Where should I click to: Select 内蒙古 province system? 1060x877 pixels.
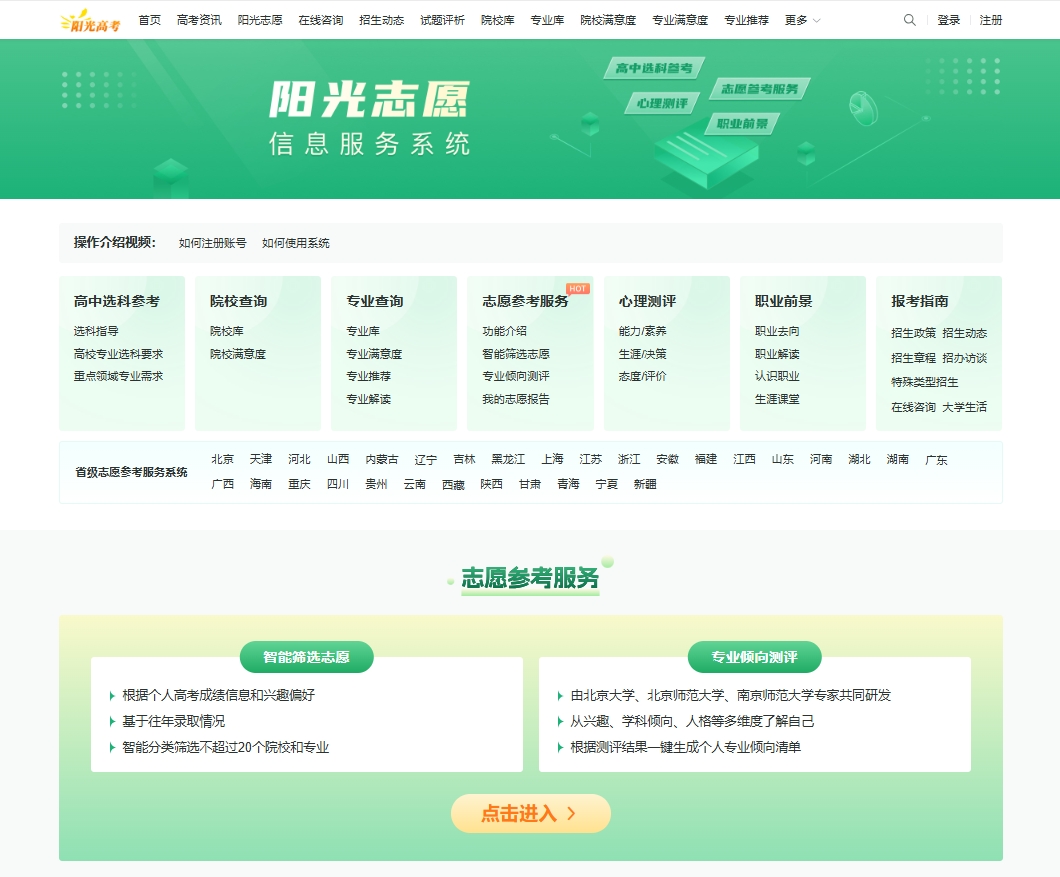click(382, 459)
